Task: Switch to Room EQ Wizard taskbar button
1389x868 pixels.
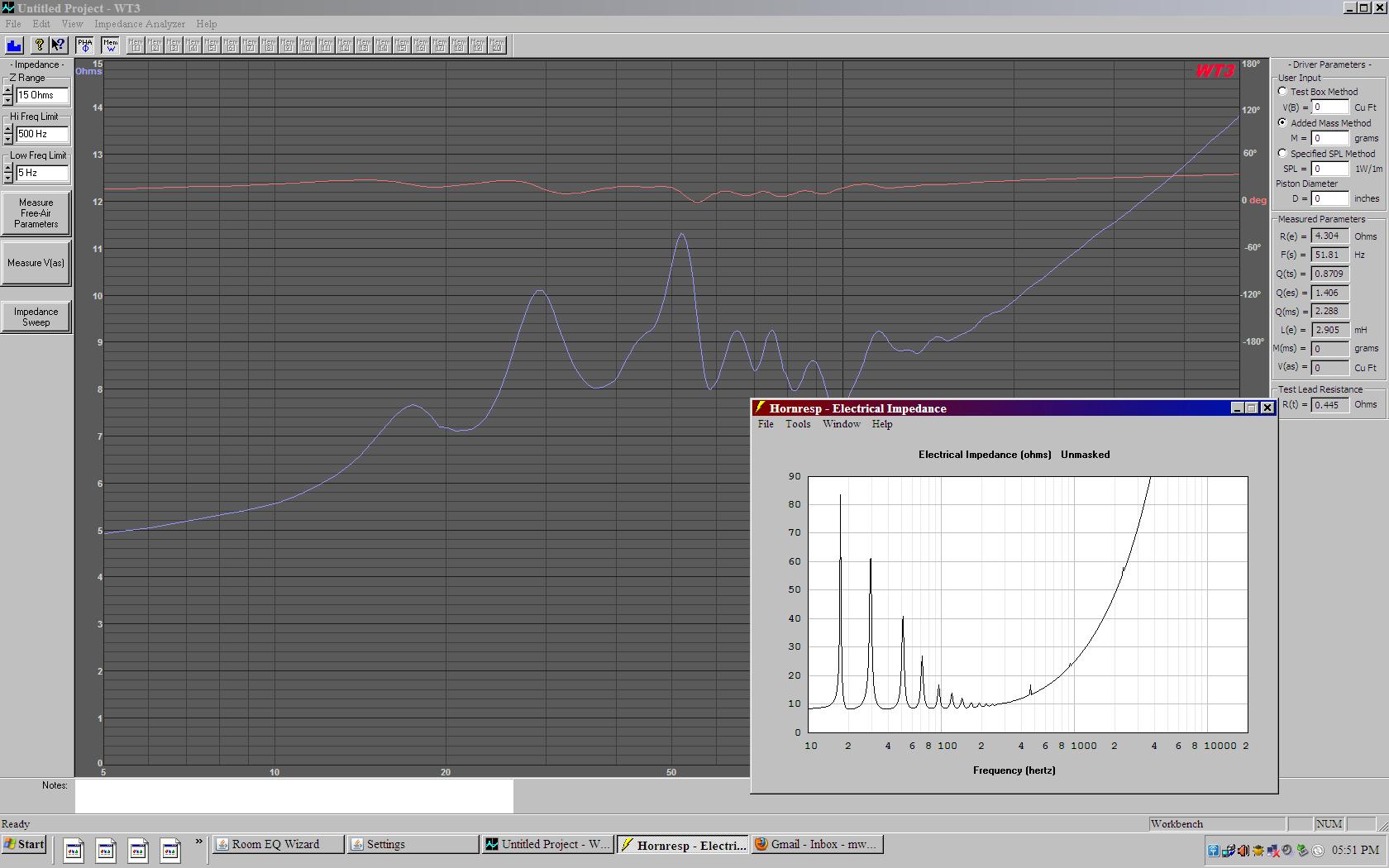Action: click(278, 844)
